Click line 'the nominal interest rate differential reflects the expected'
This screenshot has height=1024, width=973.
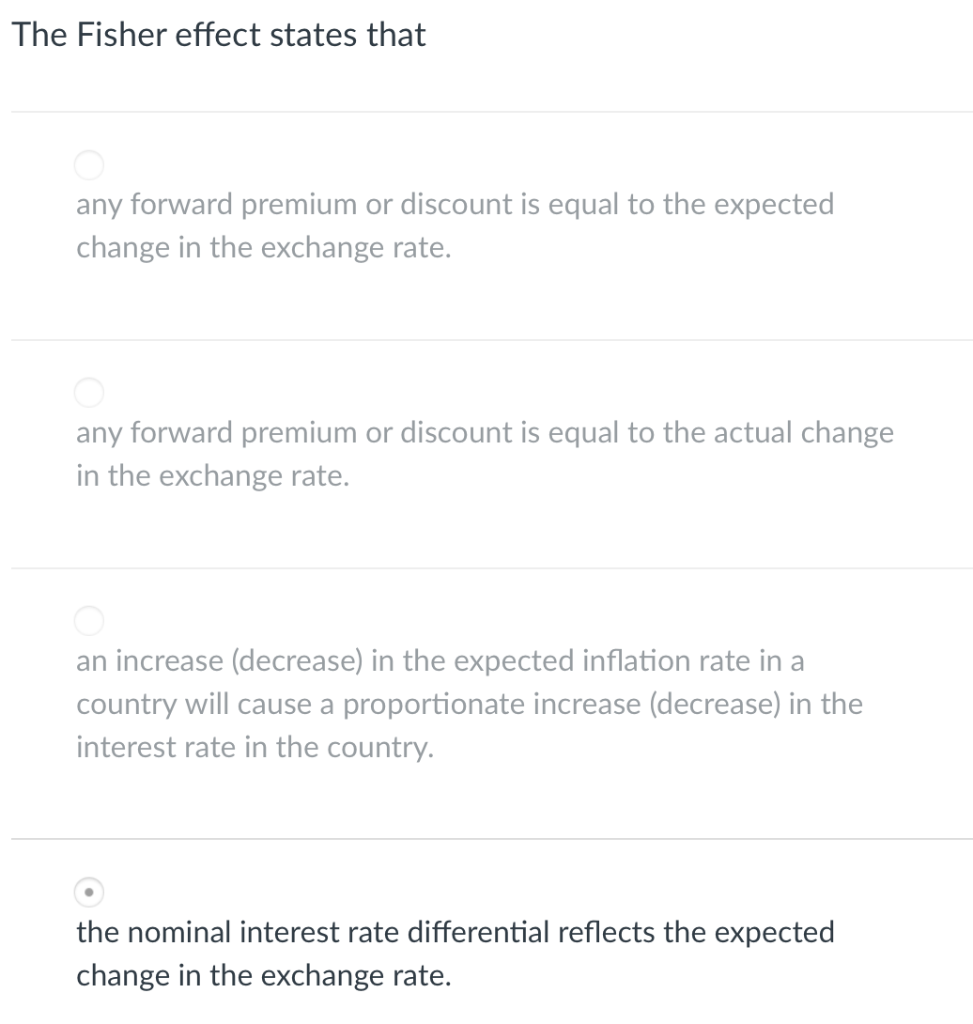(x=455, y=932)
